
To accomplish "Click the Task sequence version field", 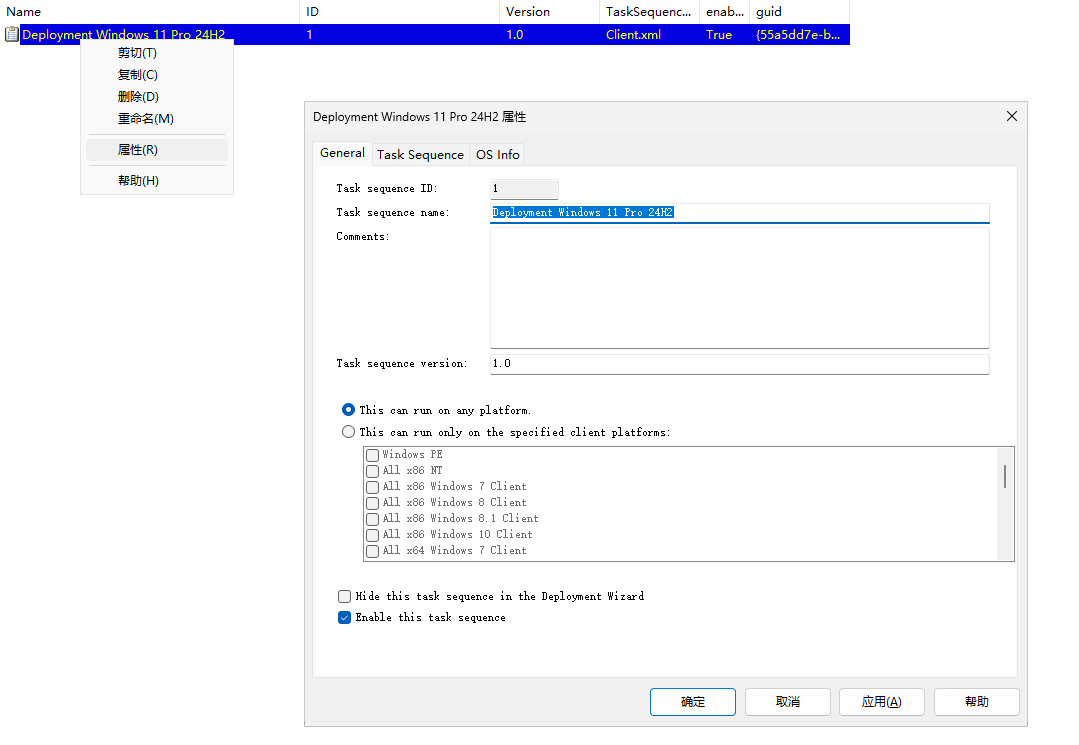I will pyautogui.click(x=739, y=364).
